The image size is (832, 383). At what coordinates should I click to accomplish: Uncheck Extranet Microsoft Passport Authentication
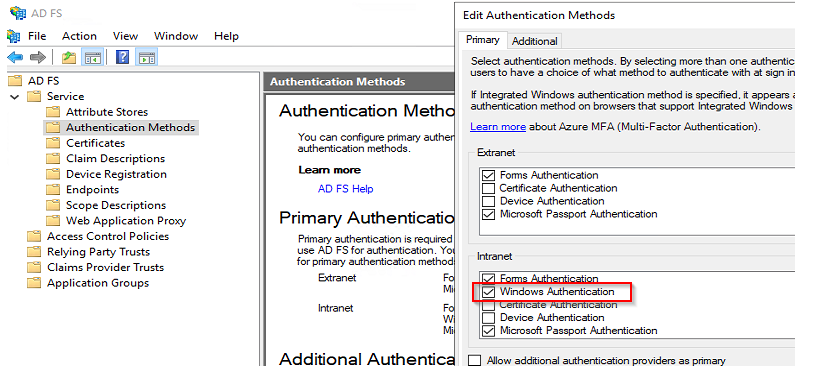pos(489,214)
